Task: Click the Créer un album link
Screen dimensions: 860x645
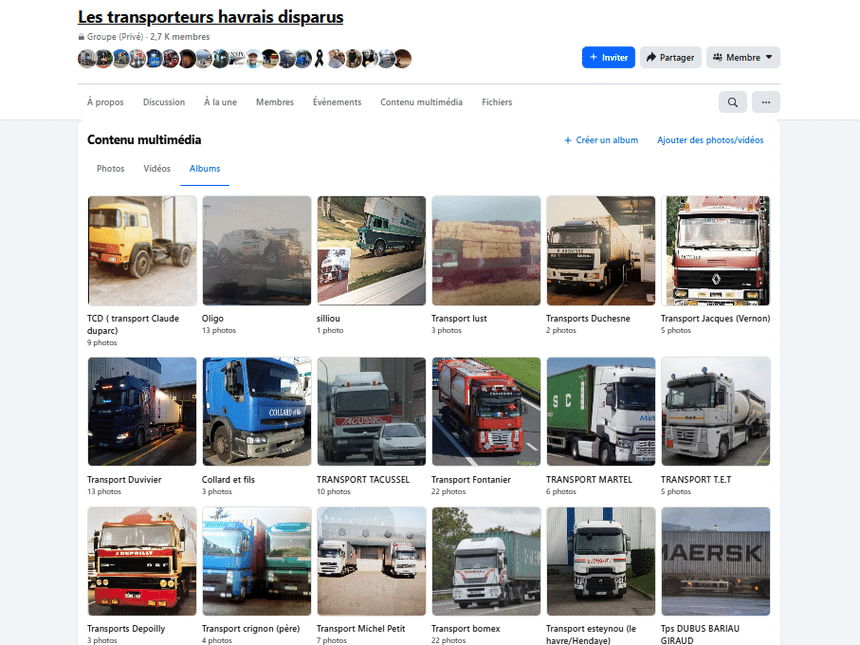Action: (601, 140)
